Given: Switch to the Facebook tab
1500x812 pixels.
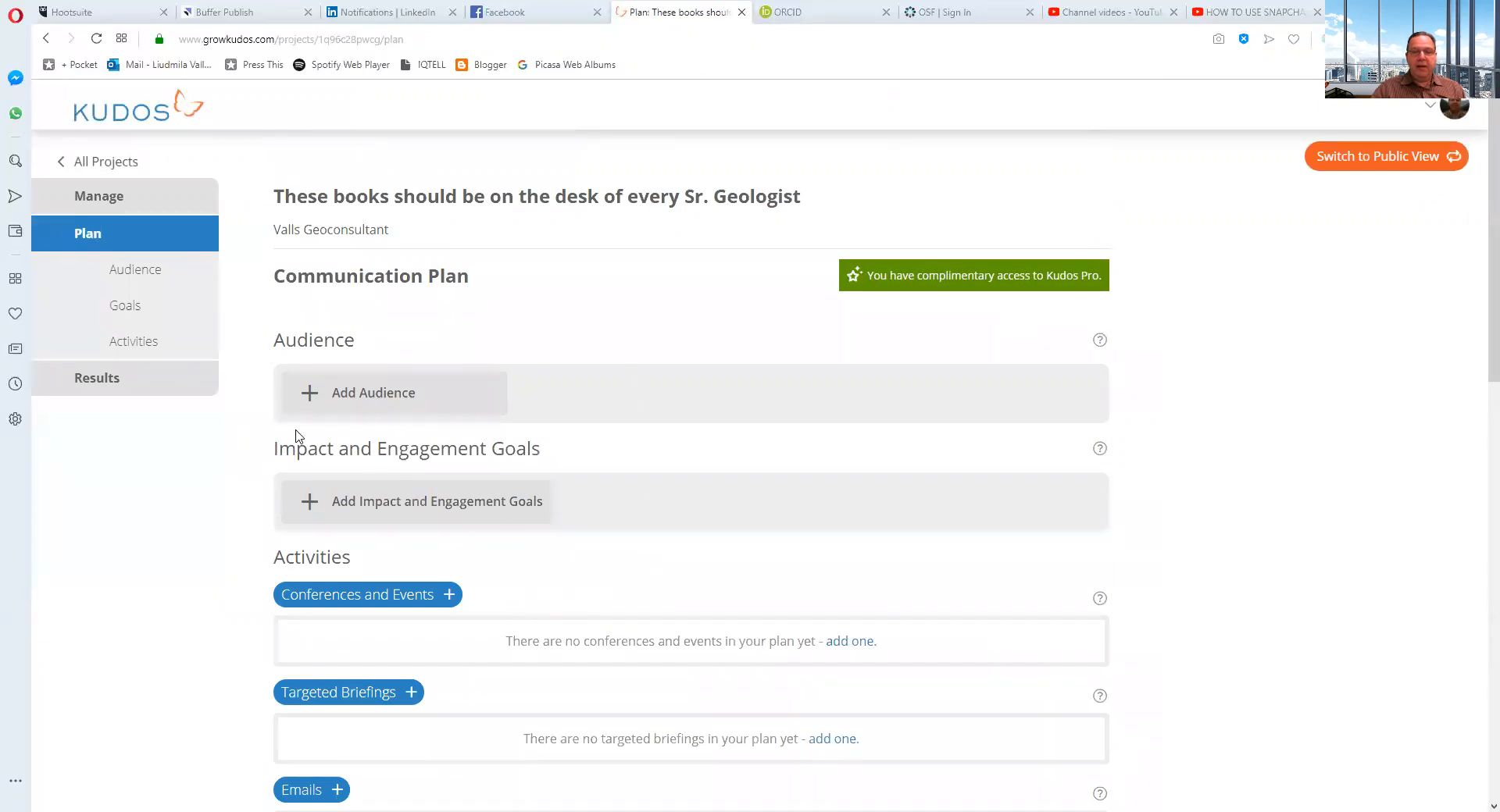Looking at the screenshot, I should click(535, 12).
